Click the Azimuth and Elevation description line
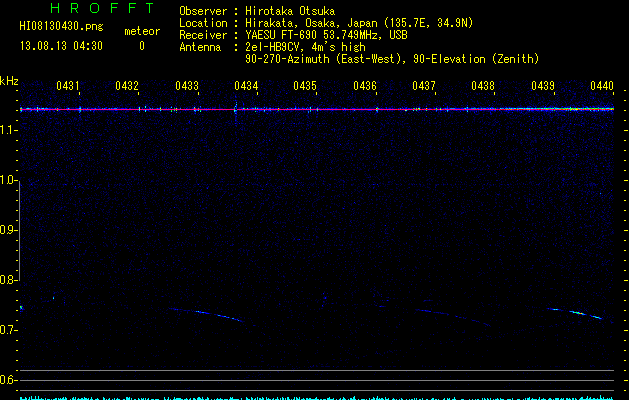The width and height of the screenshot is (629, 400). pos(392,59)
